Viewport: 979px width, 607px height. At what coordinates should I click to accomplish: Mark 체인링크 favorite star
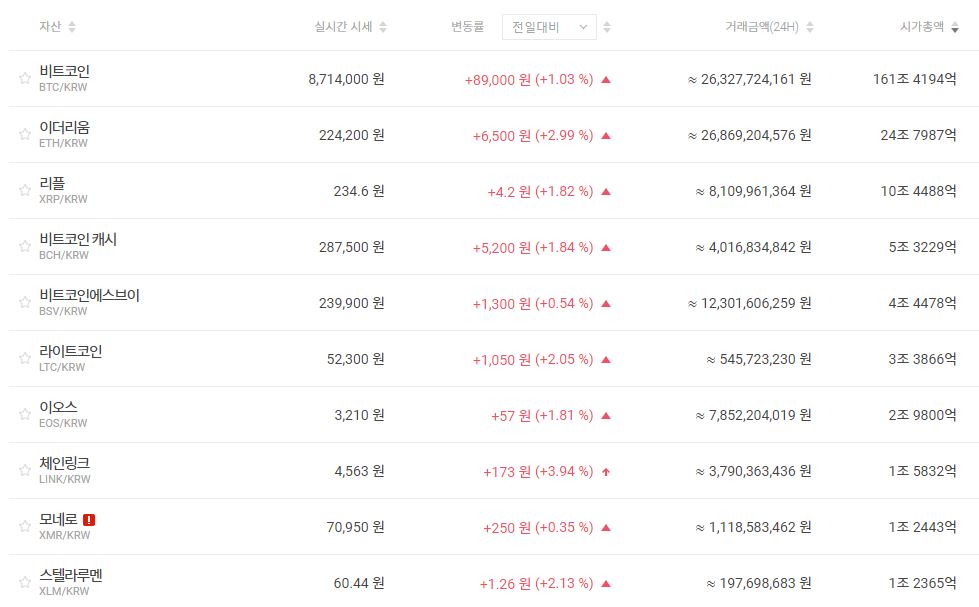coord(25,470)
